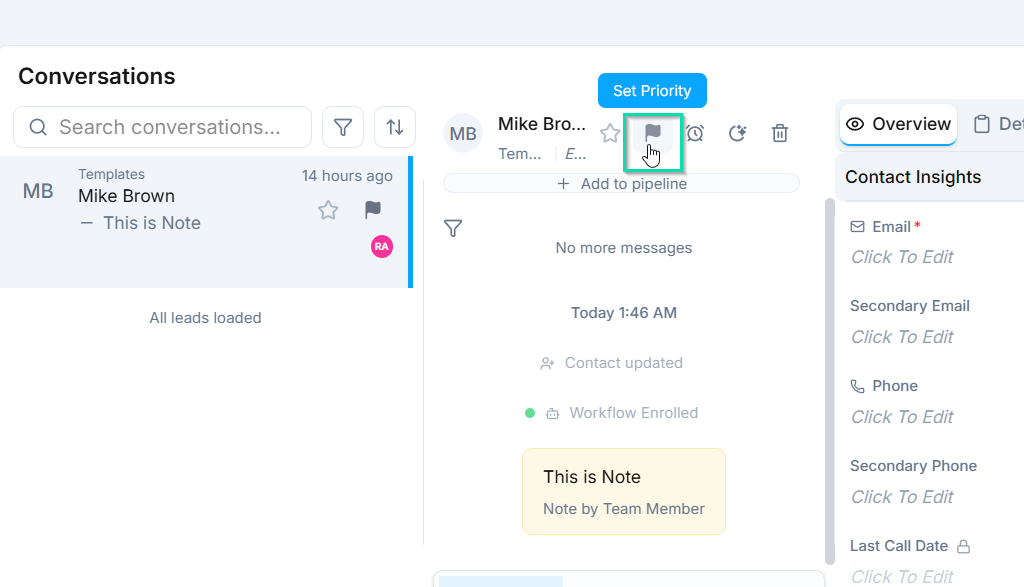Switch to the Overview tab
Screen dimensions: 1024x587
(898, 124)
